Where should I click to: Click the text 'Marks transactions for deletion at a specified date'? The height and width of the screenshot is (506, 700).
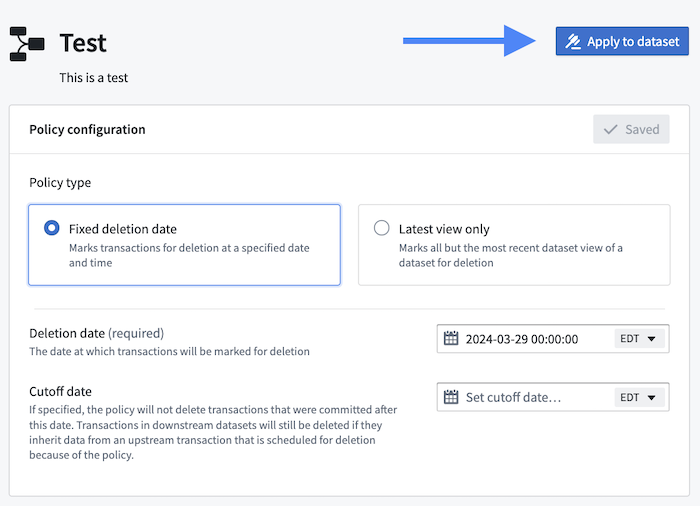[x=189, y=248]
